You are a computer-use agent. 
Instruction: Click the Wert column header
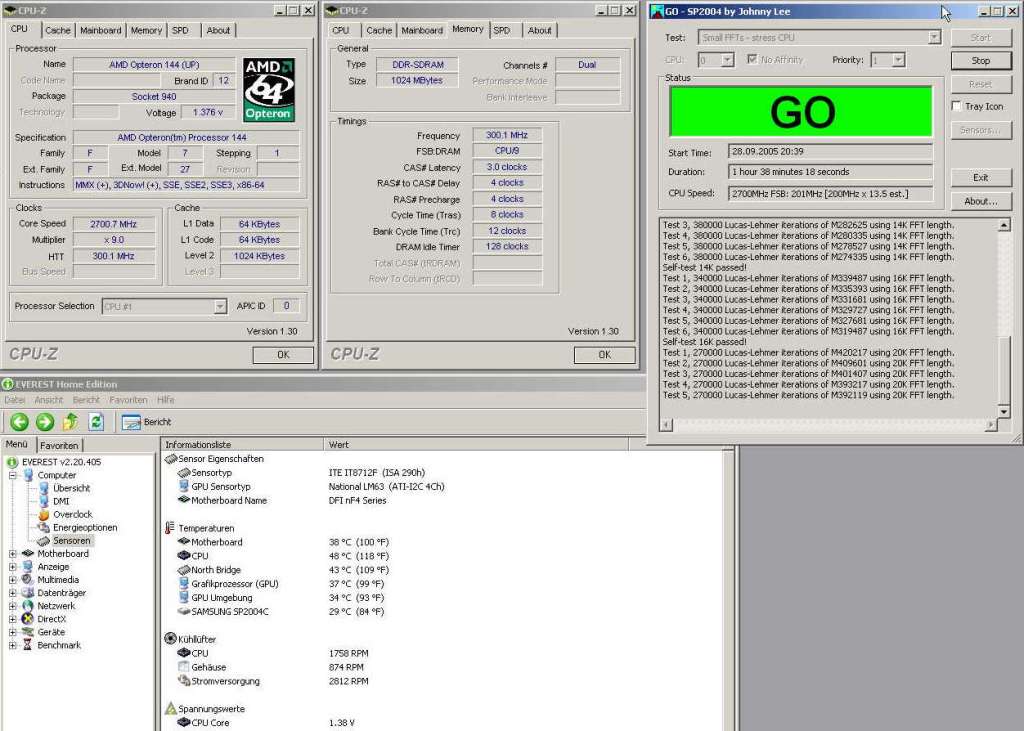click(x=476, y=445)
